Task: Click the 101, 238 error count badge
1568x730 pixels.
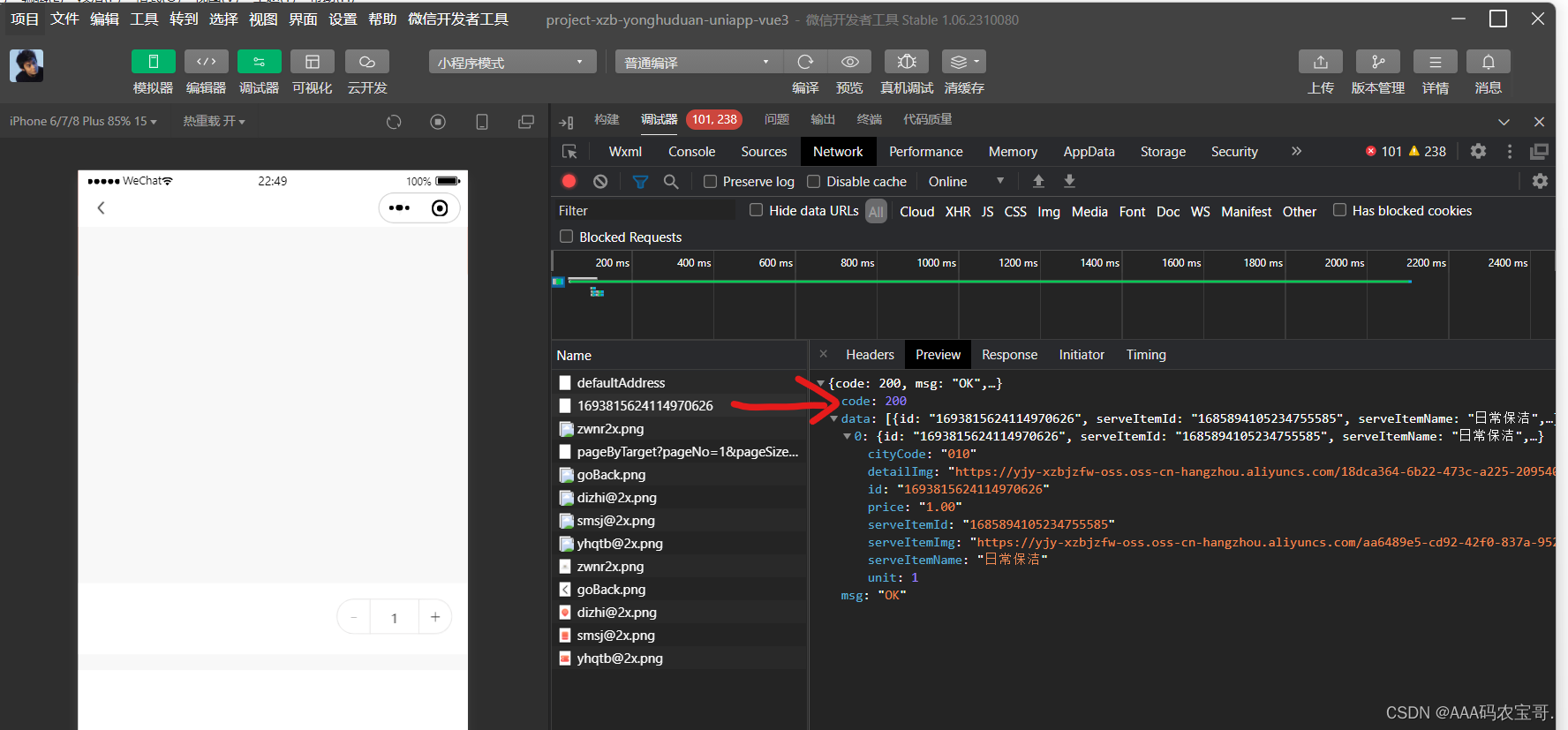Action: coord(714,120)
